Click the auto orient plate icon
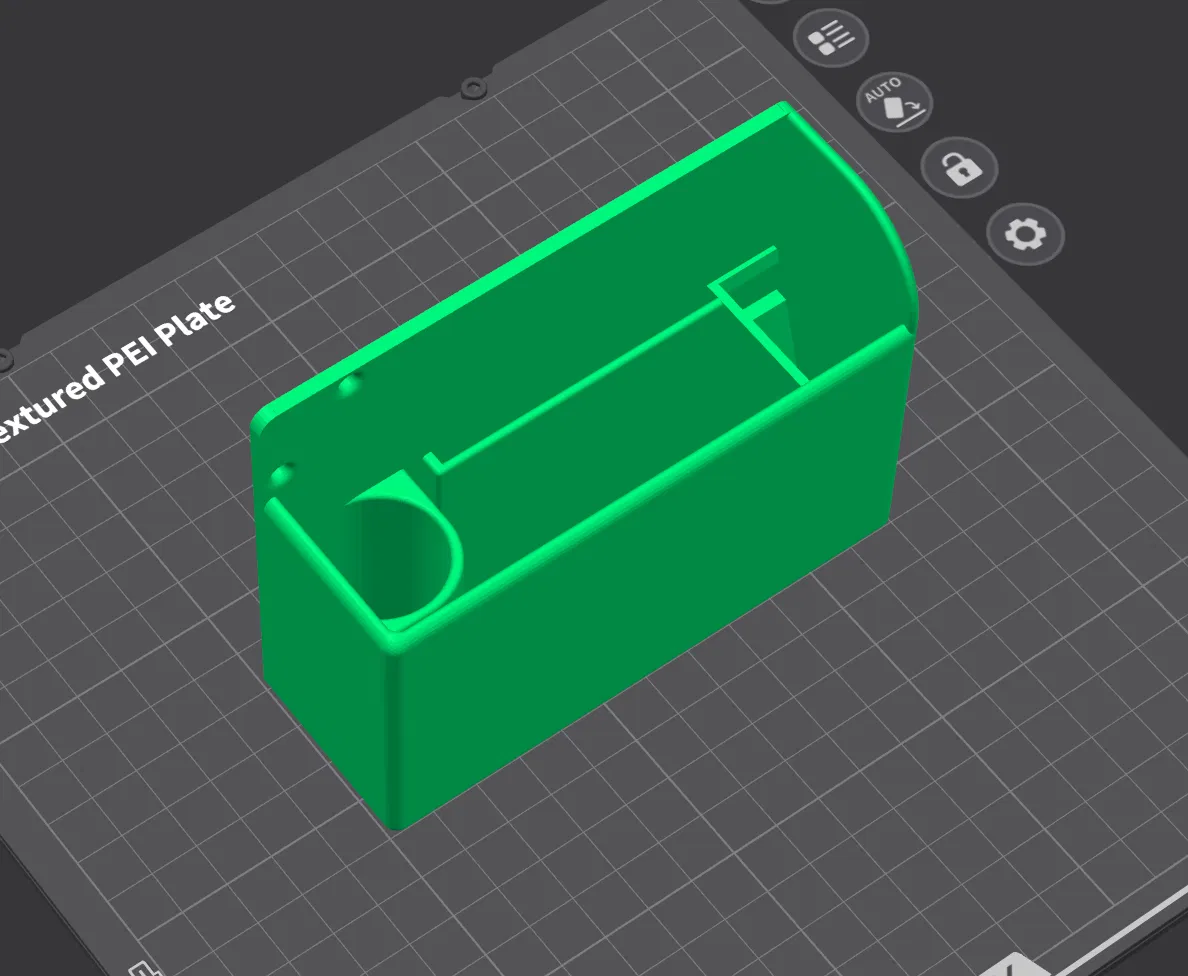1188x976 pixels. point(896,102)
